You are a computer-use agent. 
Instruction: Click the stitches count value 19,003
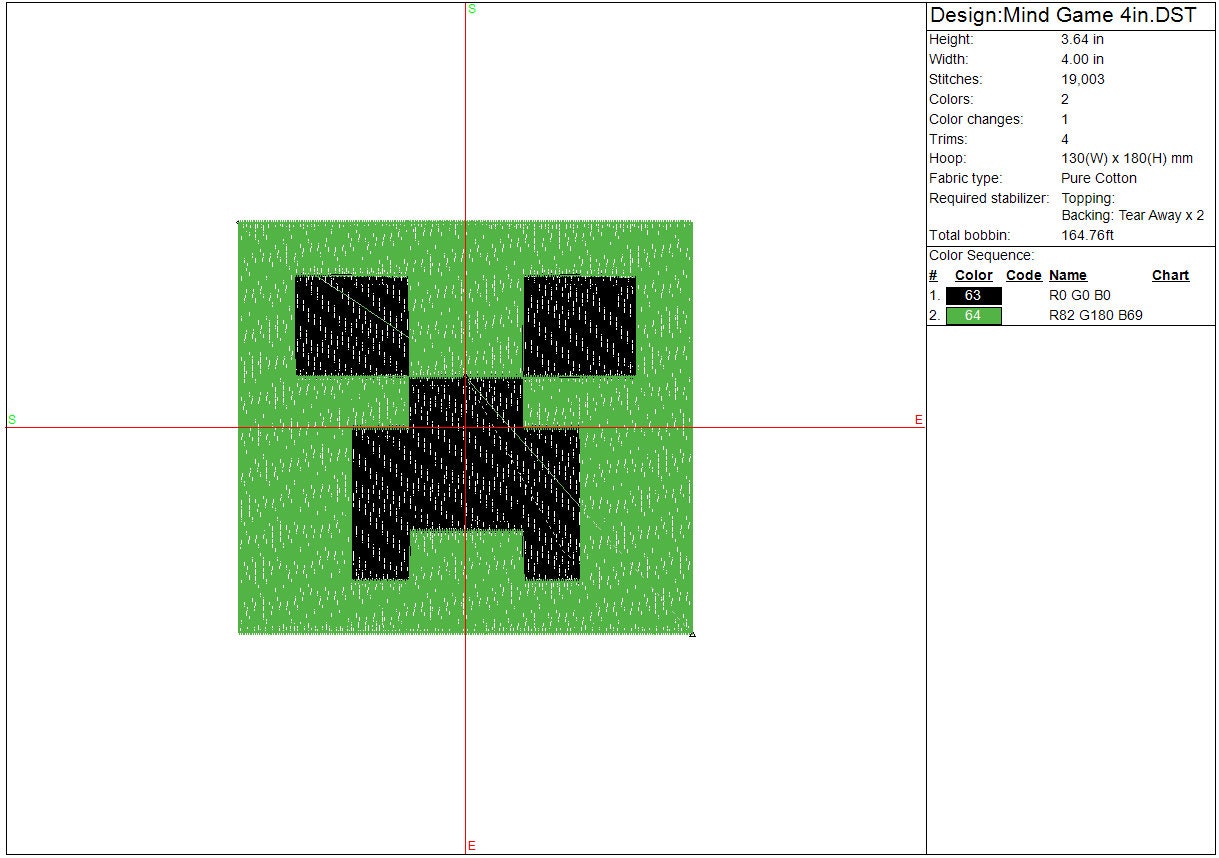click(1082, 80)
